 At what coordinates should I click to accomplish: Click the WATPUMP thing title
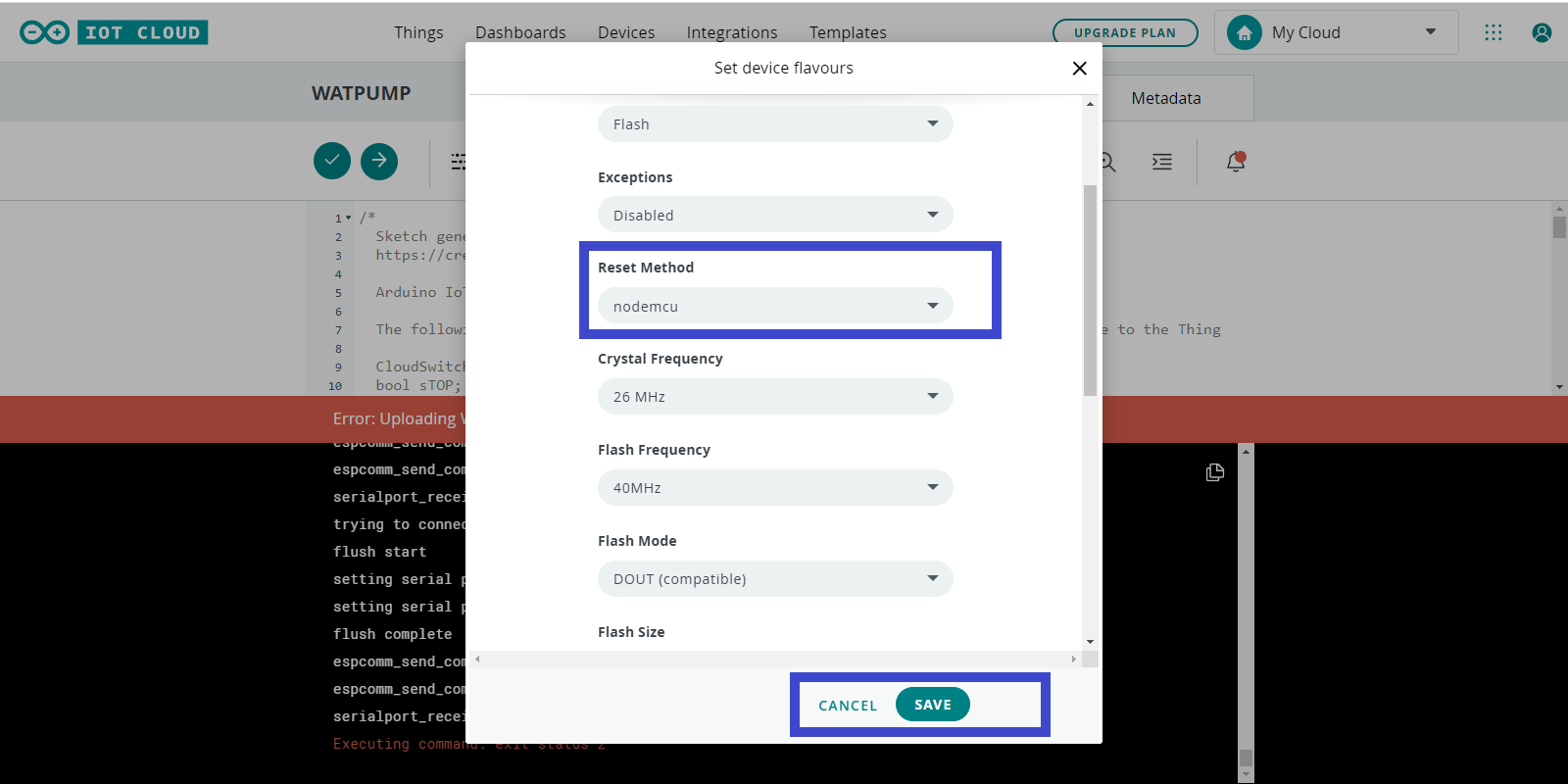tap(362, 93)
